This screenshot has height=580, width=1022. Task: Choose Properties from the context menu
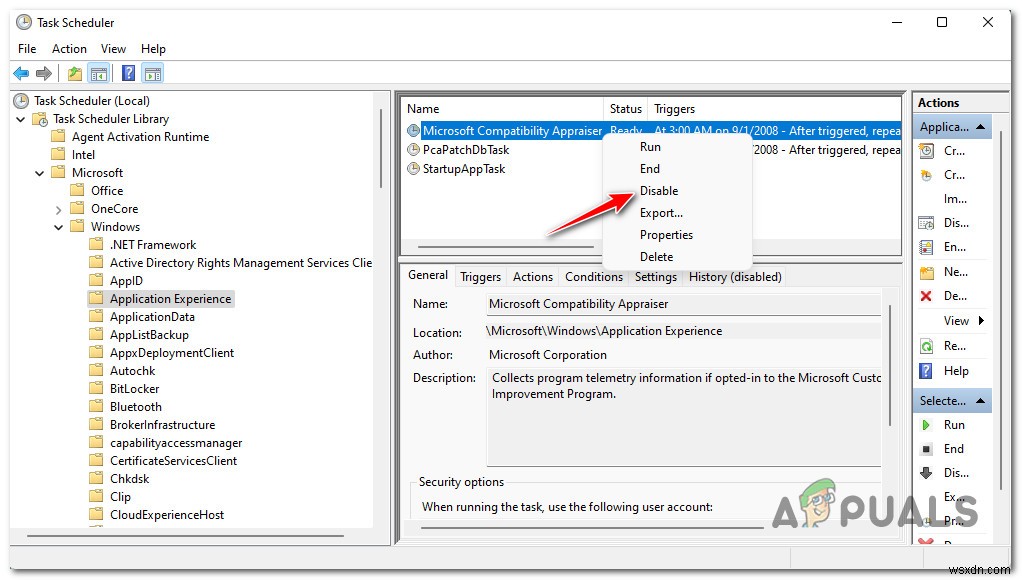pyautogui.click(x=666, y=234)
